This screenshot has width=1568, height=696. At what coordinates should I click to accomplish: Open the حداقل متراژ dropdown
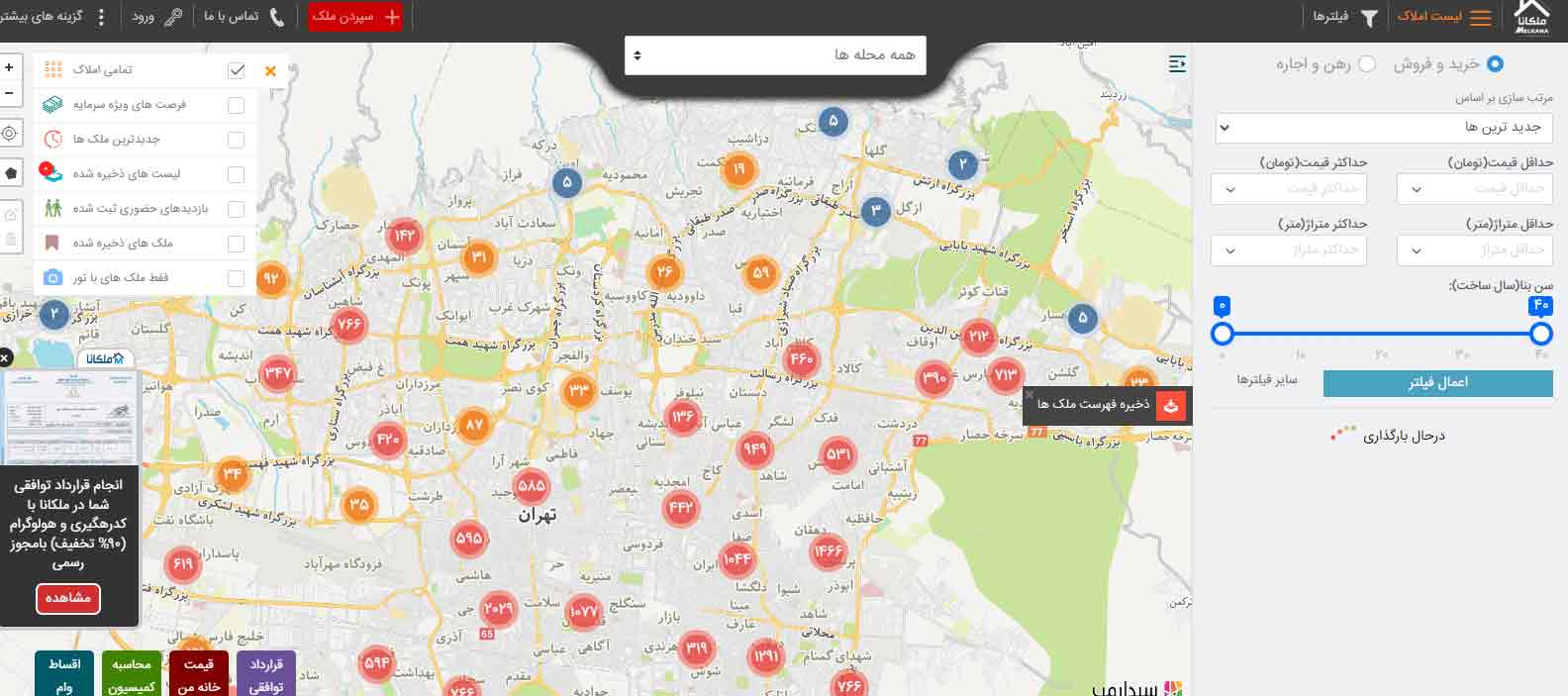tap(1475, 250)
